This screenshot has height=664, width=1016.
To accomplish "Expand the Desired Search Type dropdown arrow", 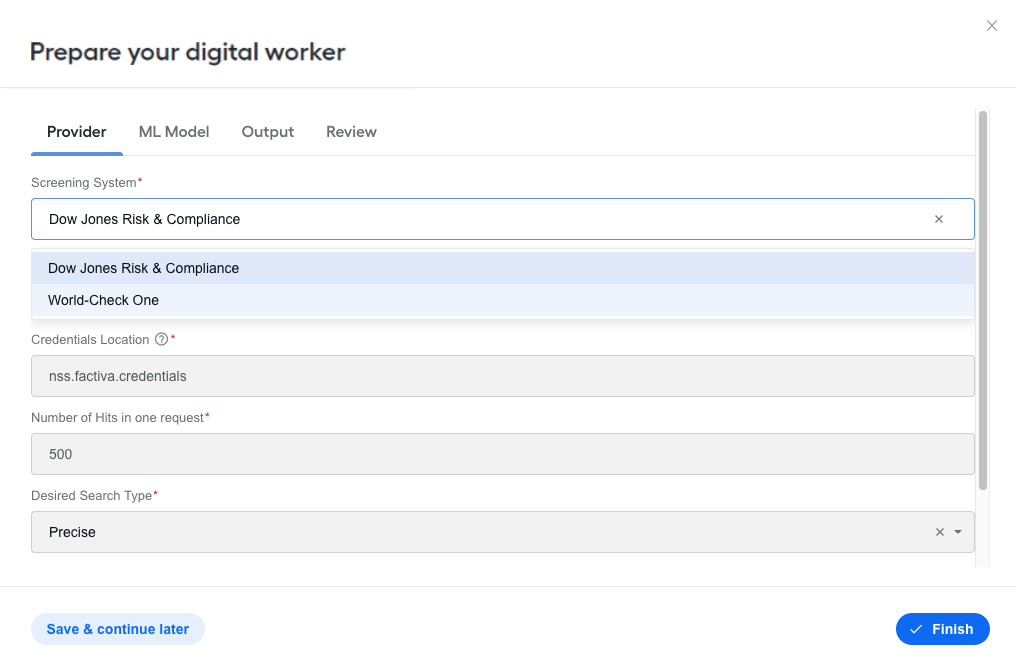I will pyautogui.click(x=958, y=532).
